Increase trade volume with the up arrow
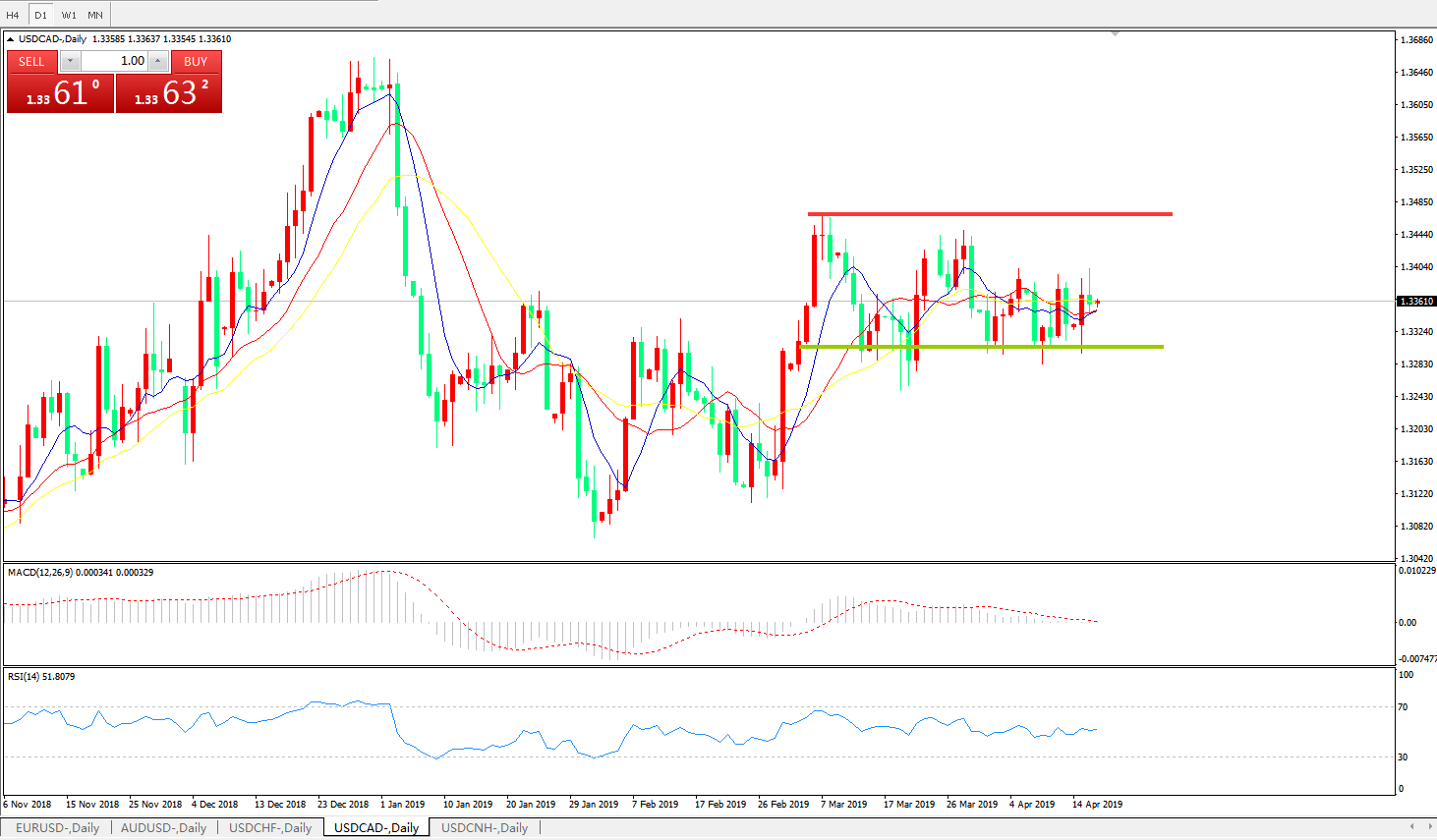 click(x=158, y=61)
